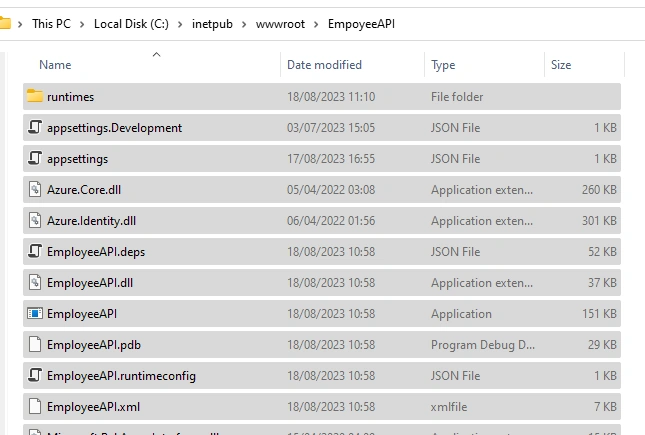Click Program Debug D... type cell

point(483,345)
